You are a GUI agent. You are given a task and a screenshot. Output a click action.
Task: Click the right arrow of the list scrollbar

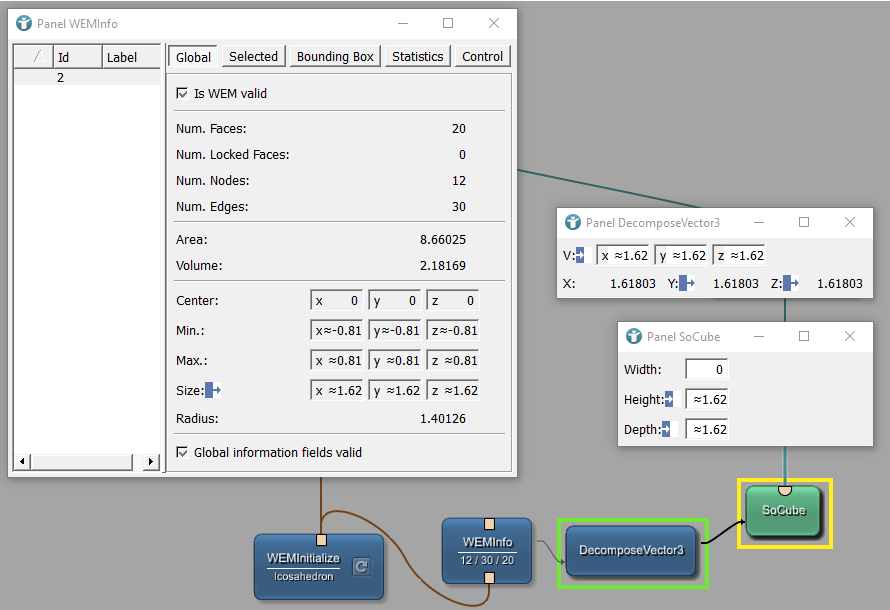151,462
